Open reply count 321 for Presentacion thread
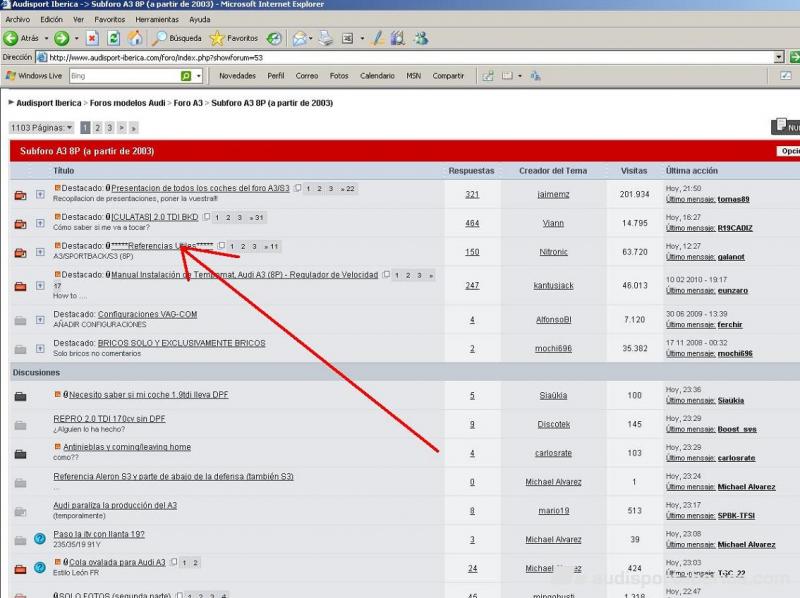The height and width of the screenshot is (598, 800). click(x=472, y=194)
